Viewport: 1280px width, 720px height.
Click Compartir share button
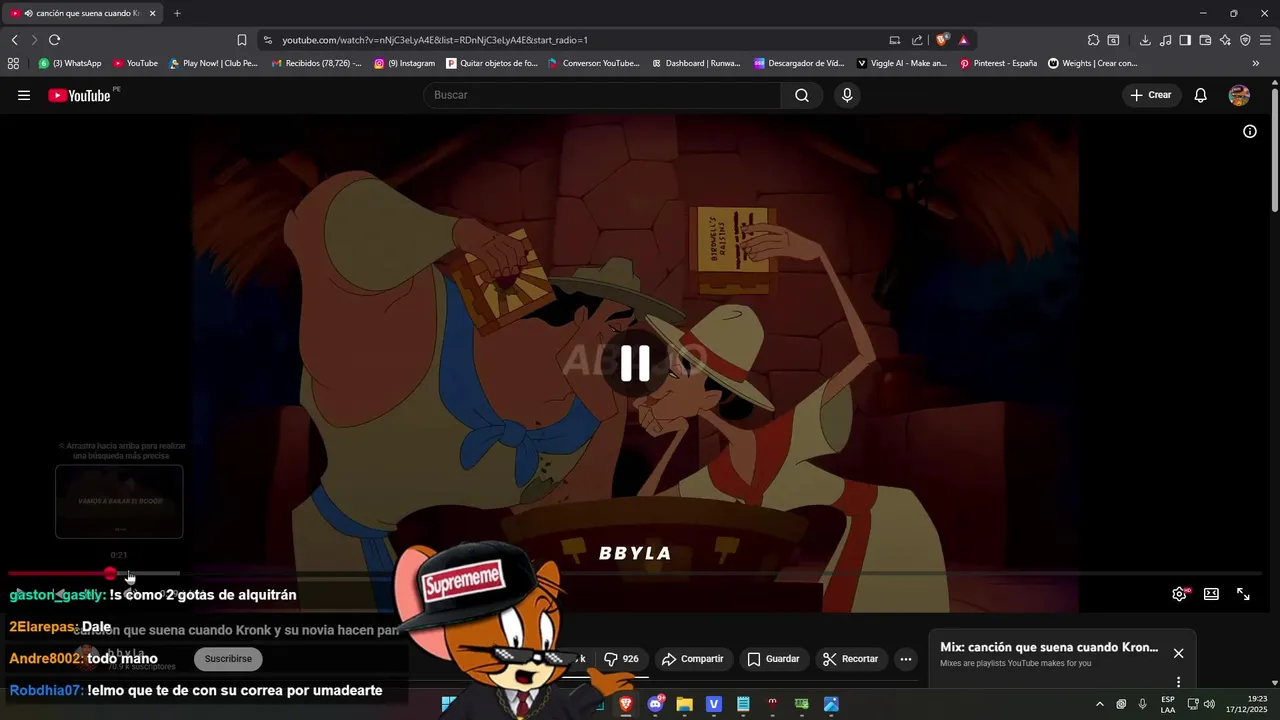[x=693, y=659]
